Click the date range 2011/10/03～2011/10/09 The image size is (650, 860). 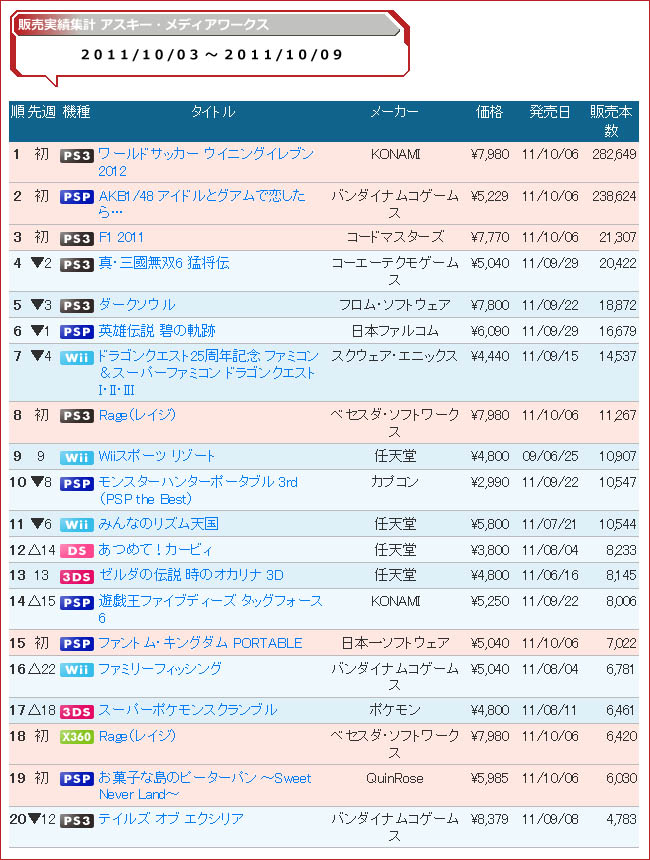point(212,55)
